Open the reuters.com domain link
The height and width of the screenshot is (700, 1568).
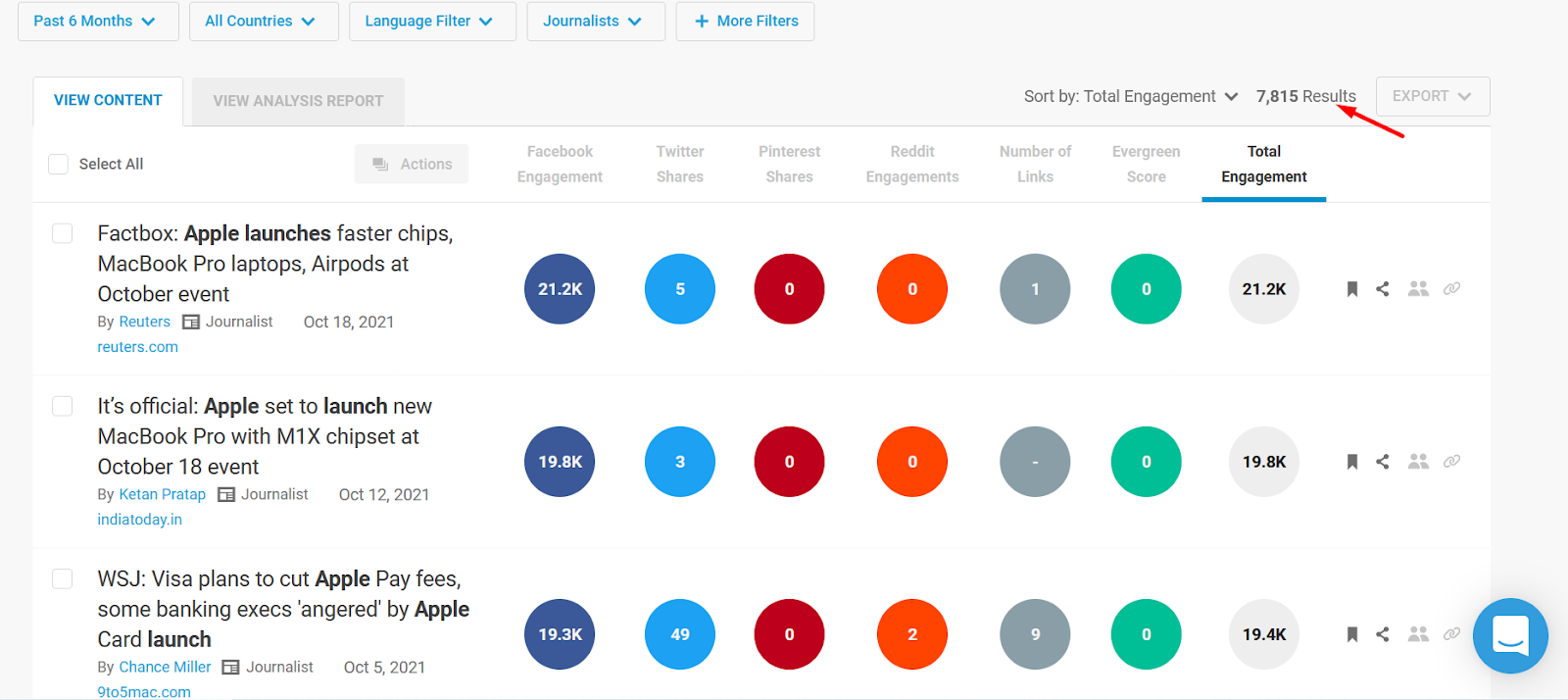pos(137,347)
